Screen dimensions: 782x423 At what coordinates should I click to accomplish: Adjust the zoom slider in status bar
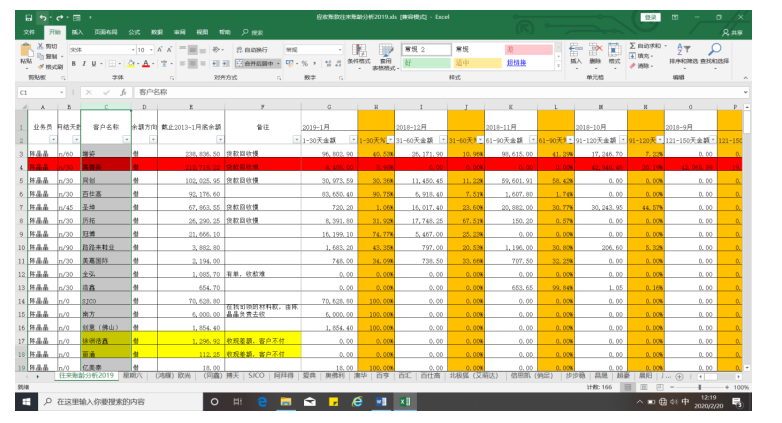click(700, 387)
